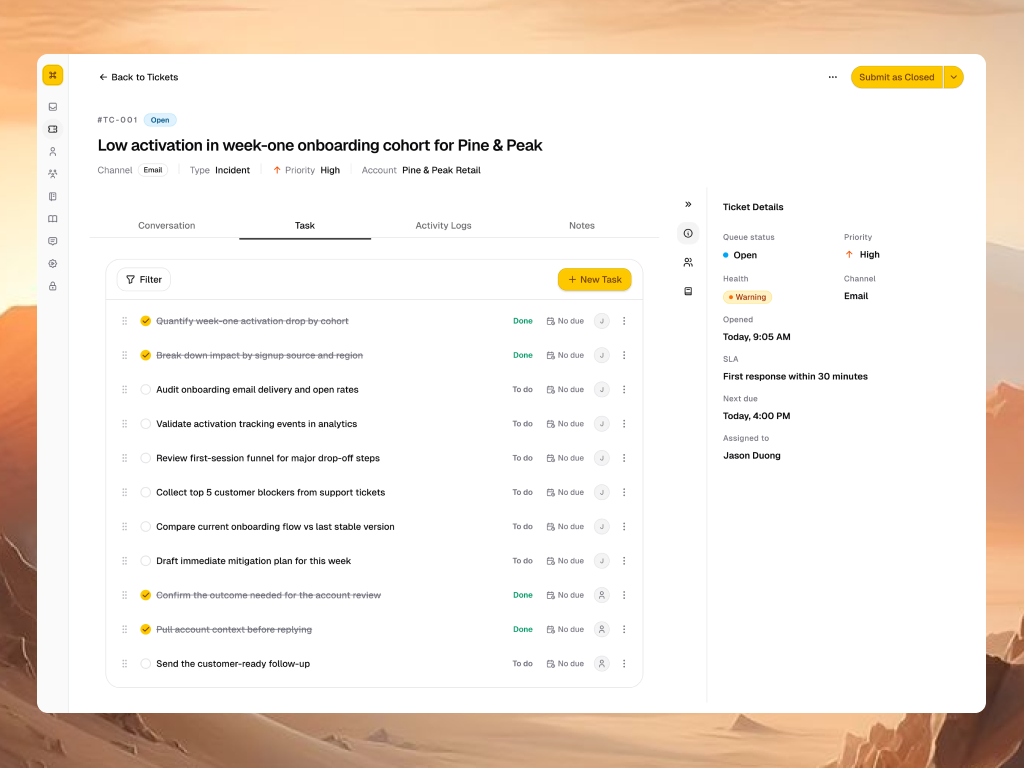Screen dimensions: 1024x768
Task: Open the team group icon in sidebar
Action: click(53, 174)
